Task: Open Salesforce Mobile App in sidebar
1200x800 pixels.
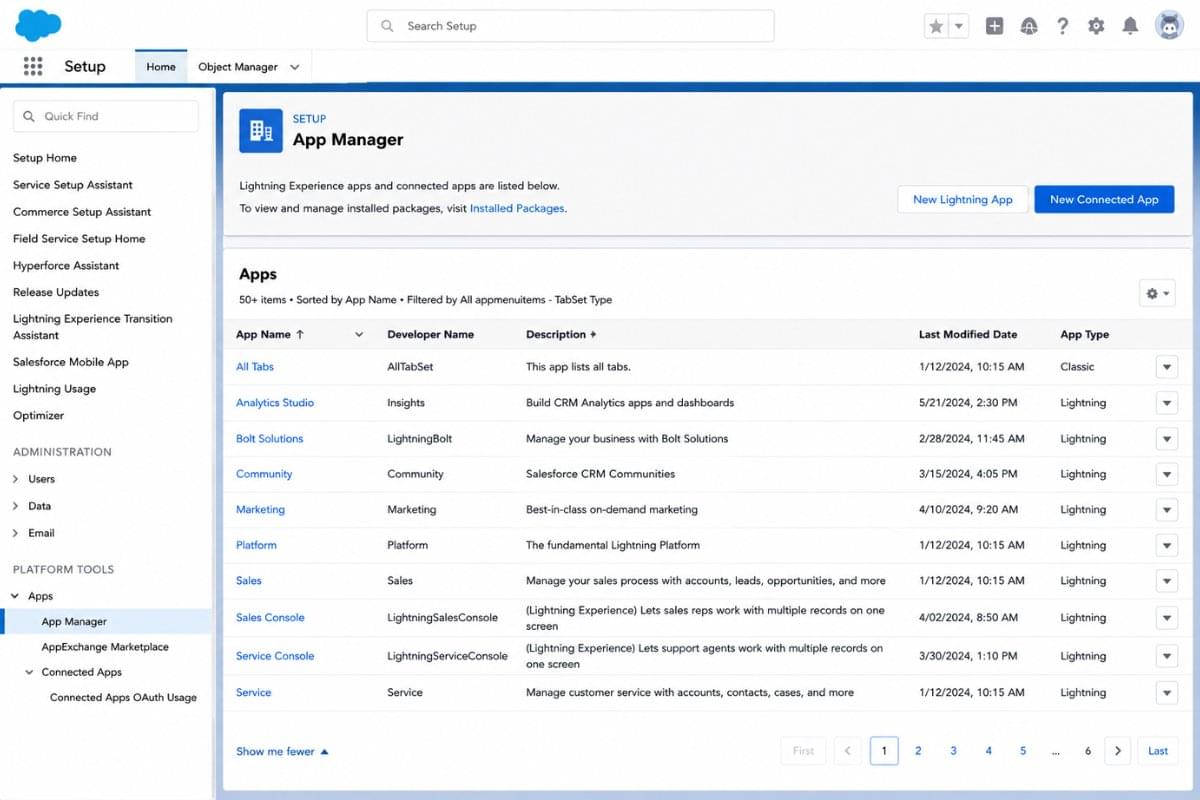Action: (x=71, y=362)
